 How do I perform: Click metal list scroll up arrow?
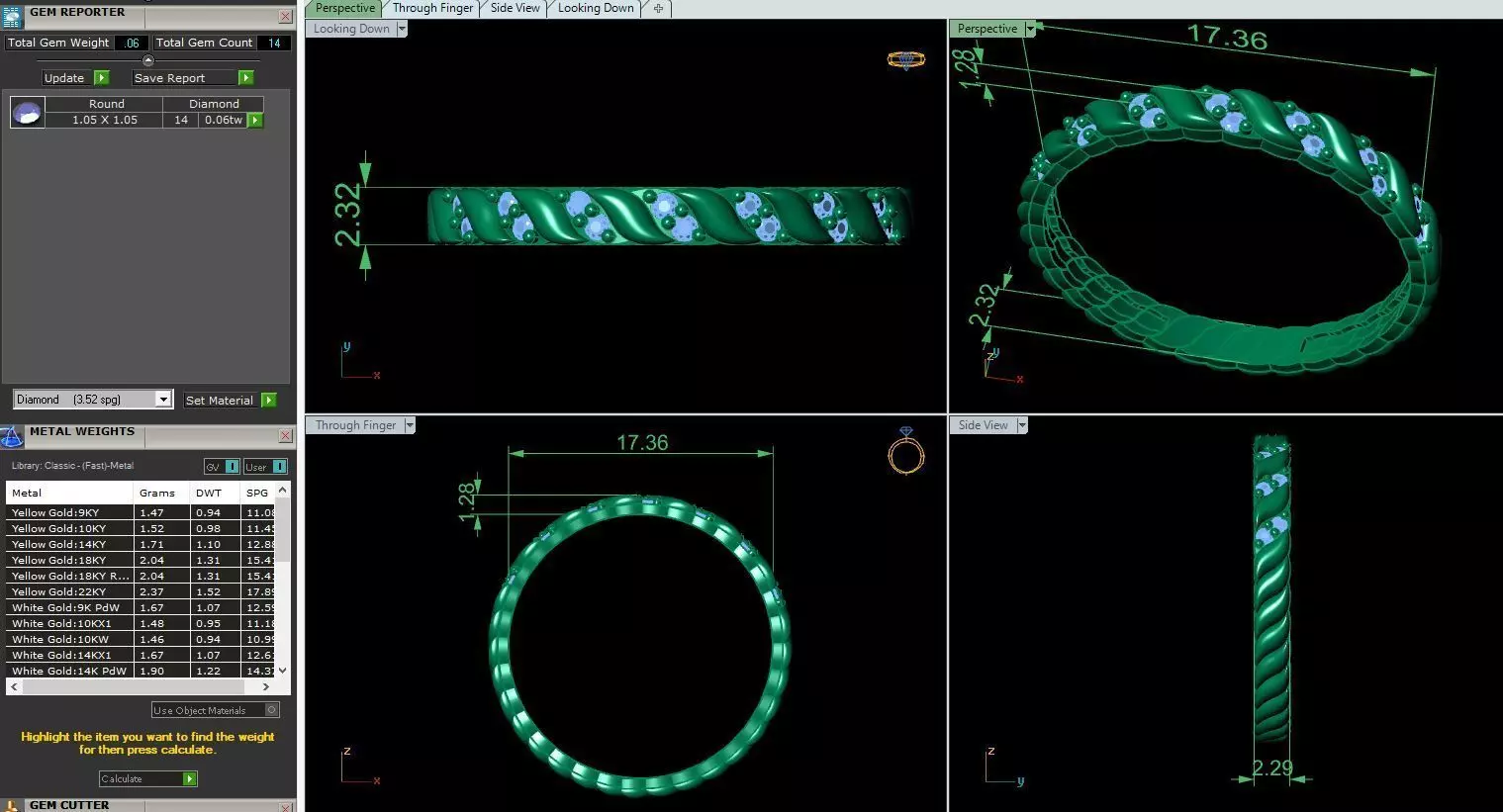pyautogui.click(x=283, y=490)
